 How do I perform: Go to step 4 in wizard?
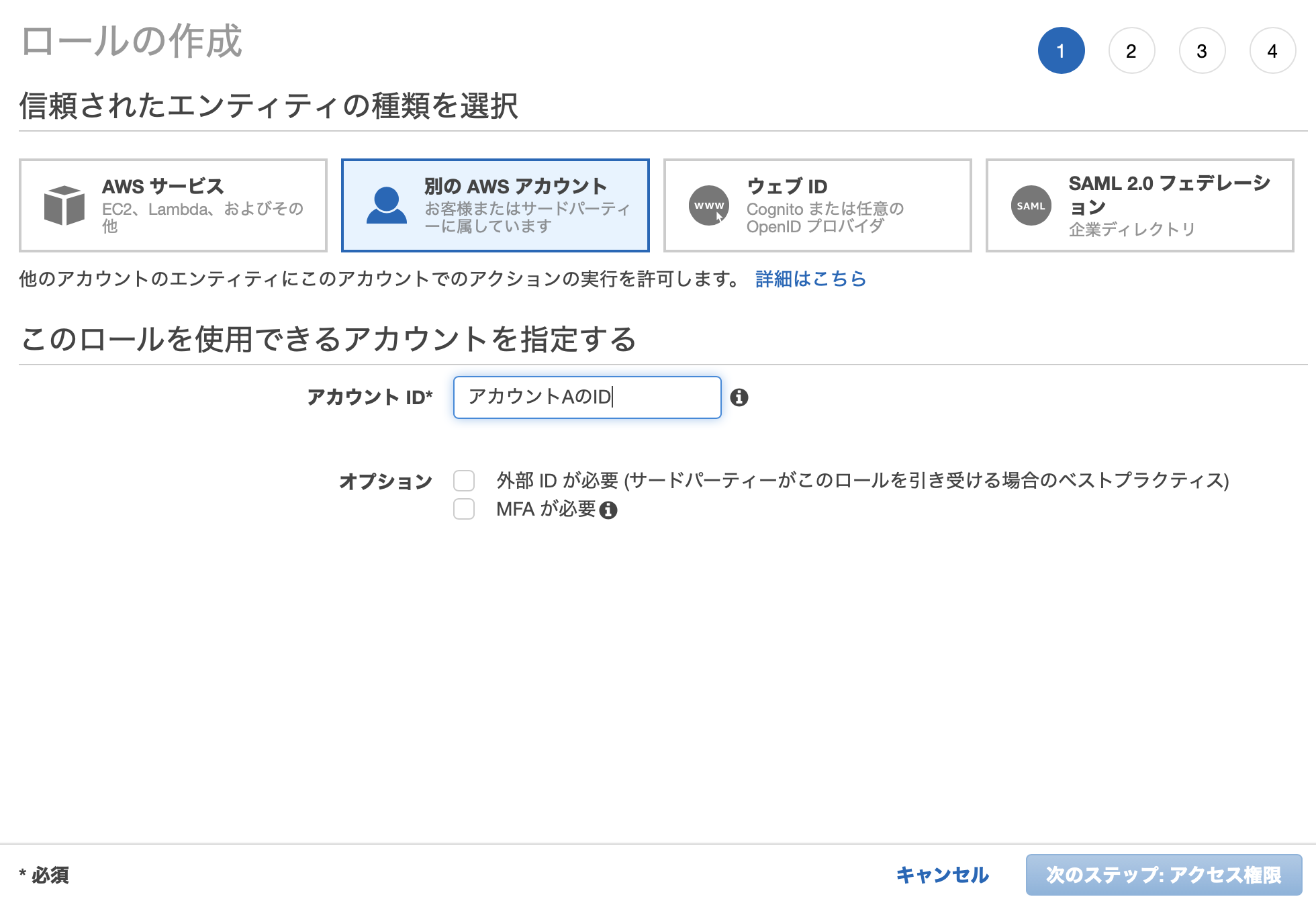coord(1273,50)
